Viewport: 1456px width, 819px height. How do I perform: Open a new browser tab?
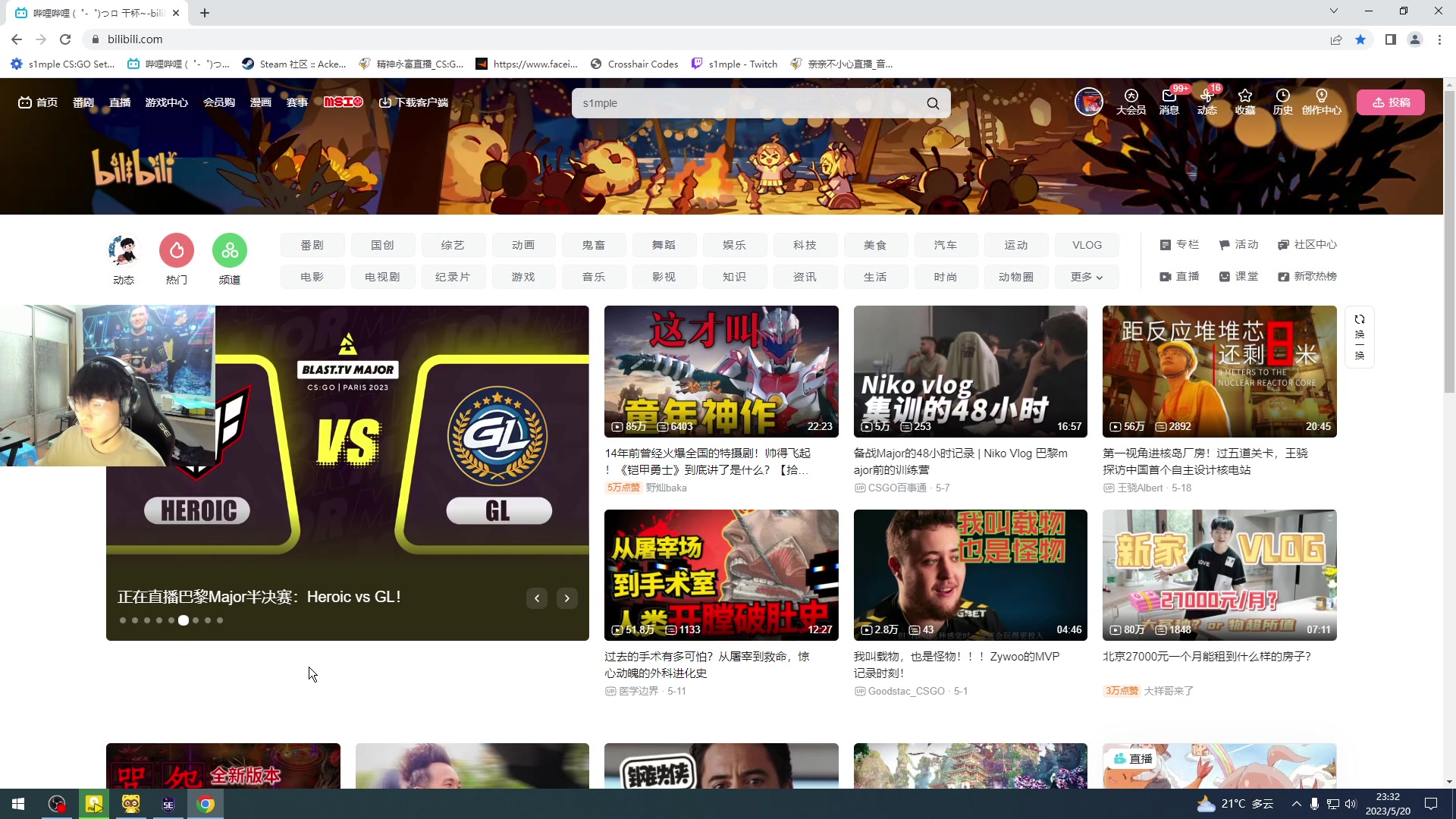pos(205,13)
